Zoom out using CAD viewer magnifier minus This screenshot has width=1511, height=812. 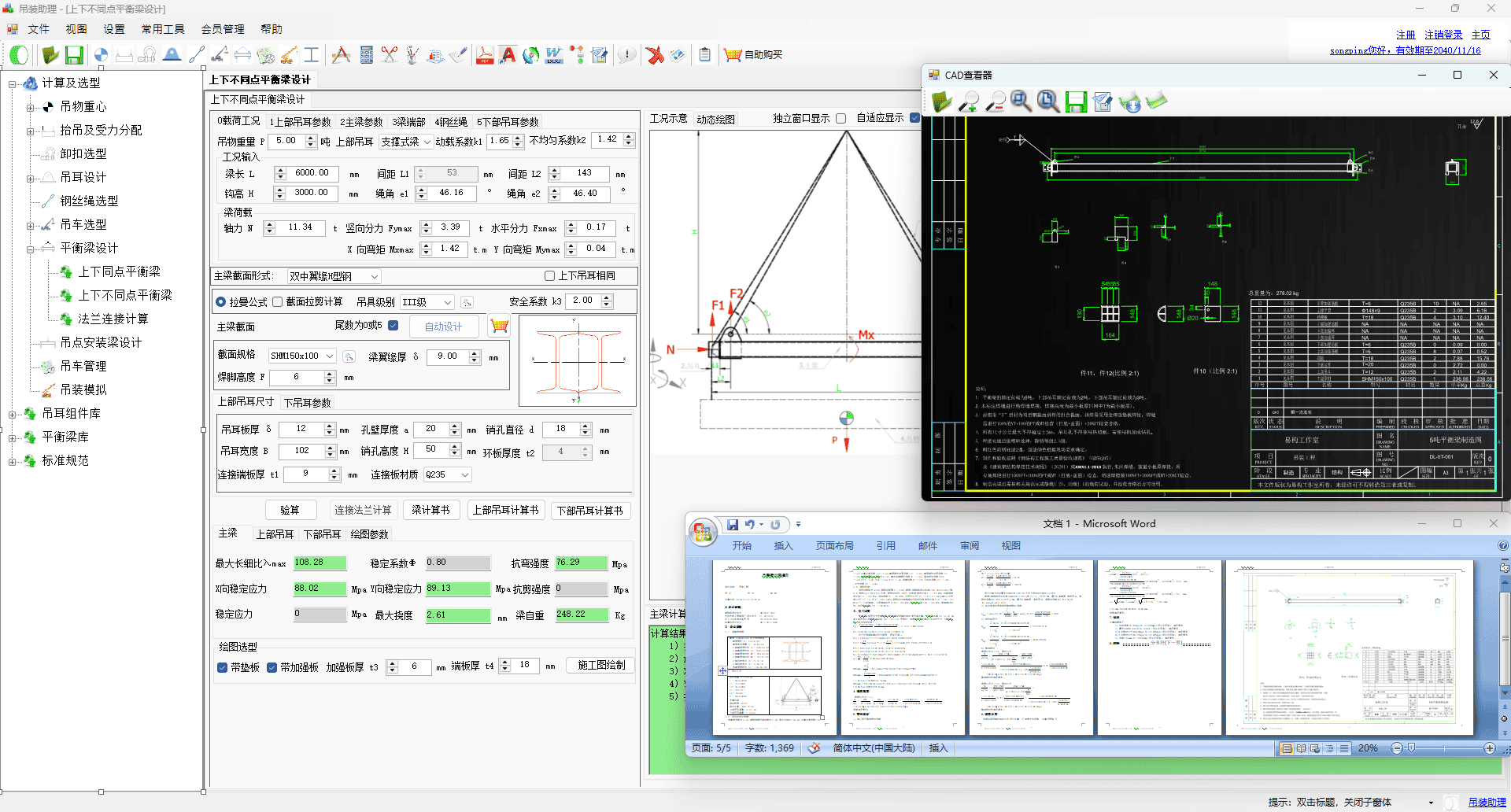[x=996, y=101]
